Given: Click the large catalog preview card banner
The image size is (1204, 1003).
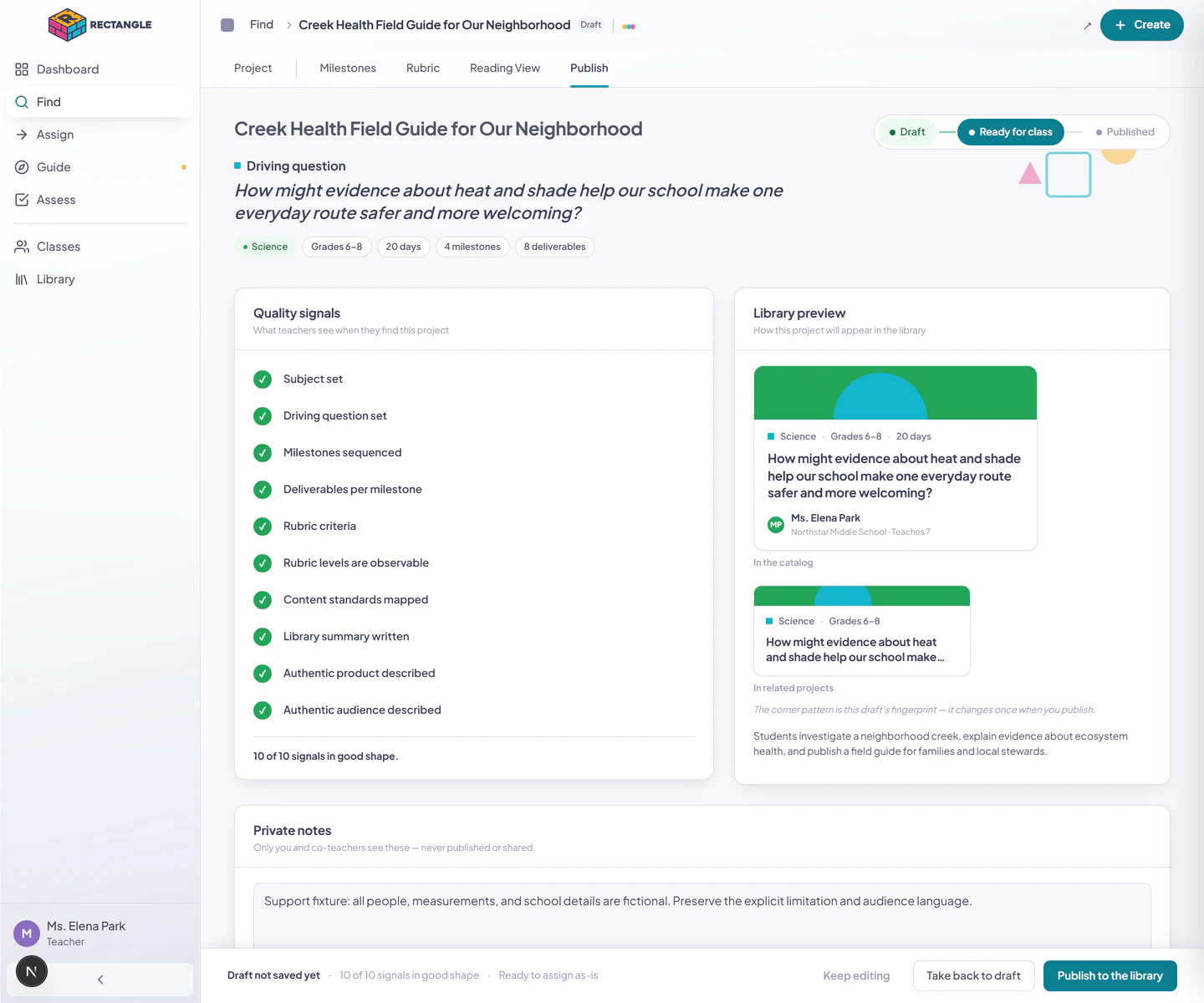Looking at the screenshot, I should click(895, 393).
